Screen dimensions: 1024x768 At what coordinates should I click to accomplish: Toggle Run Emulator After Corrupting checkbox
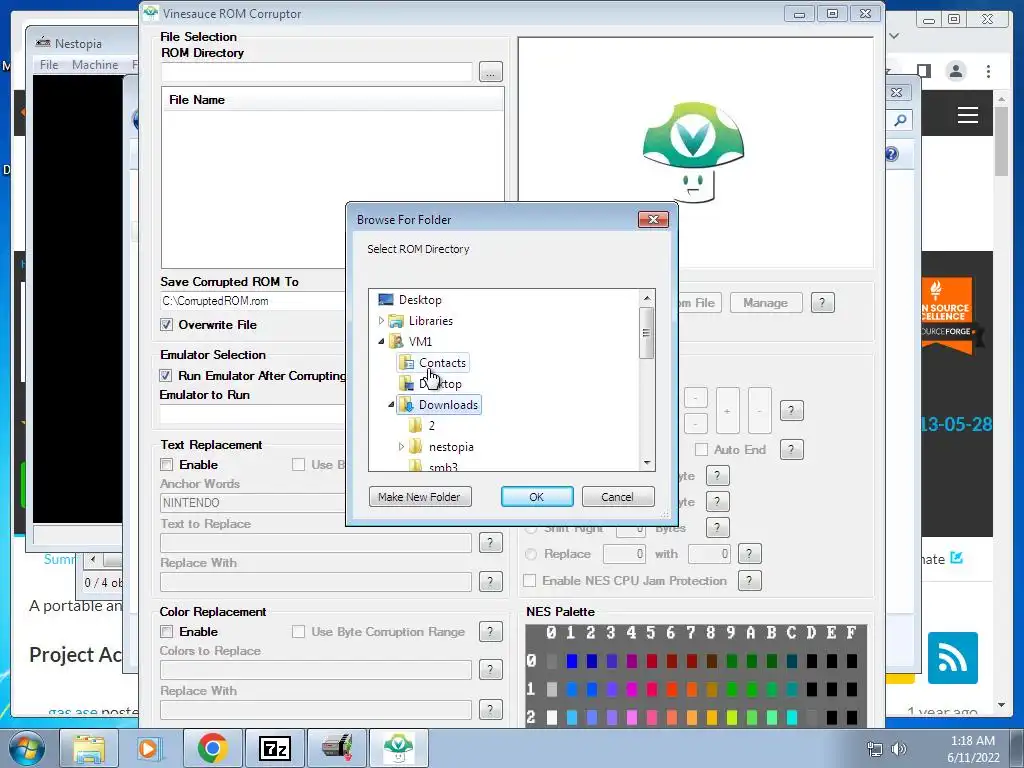[166, 376]
